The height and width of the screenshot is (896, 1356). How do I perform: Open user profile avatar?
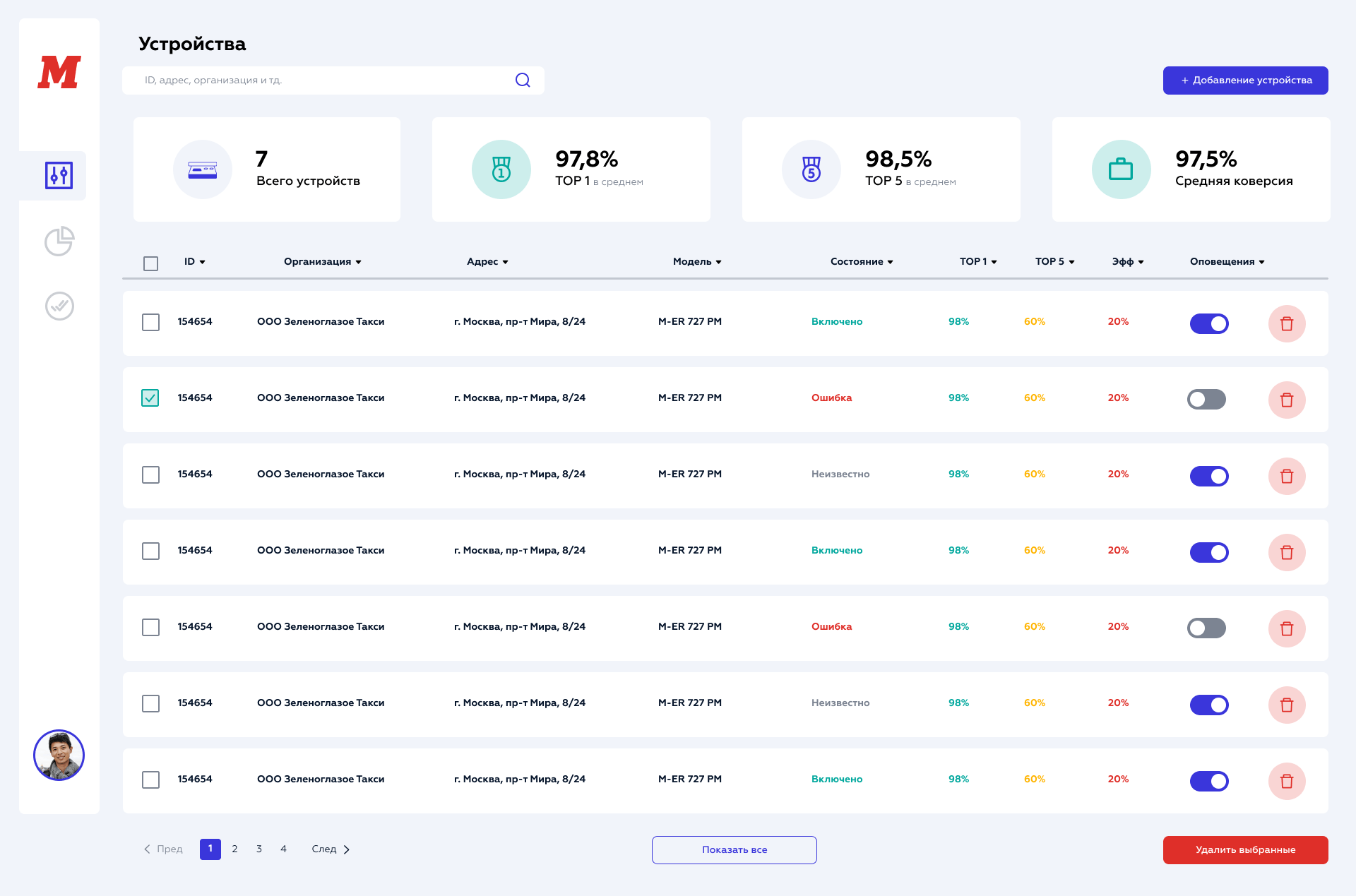tap(59, 755)
